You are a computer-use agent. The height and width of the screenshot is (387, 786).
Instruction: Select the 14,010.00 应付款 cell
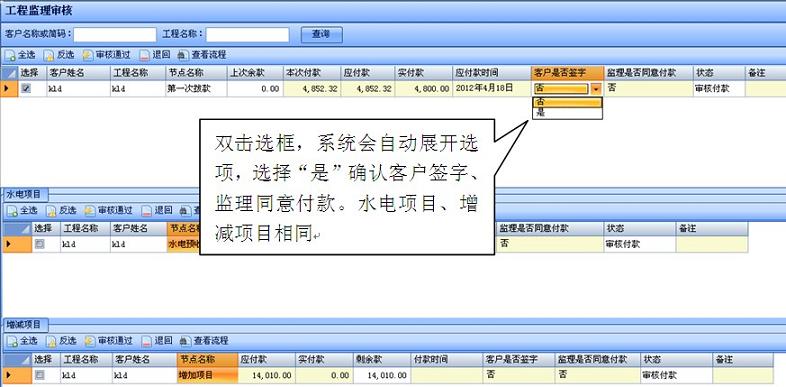[267, 375]
